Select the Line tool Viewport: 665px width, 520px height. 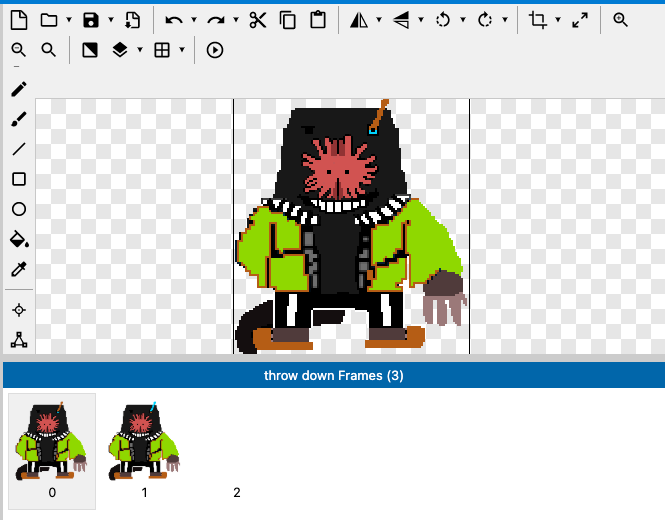(19, 149)
